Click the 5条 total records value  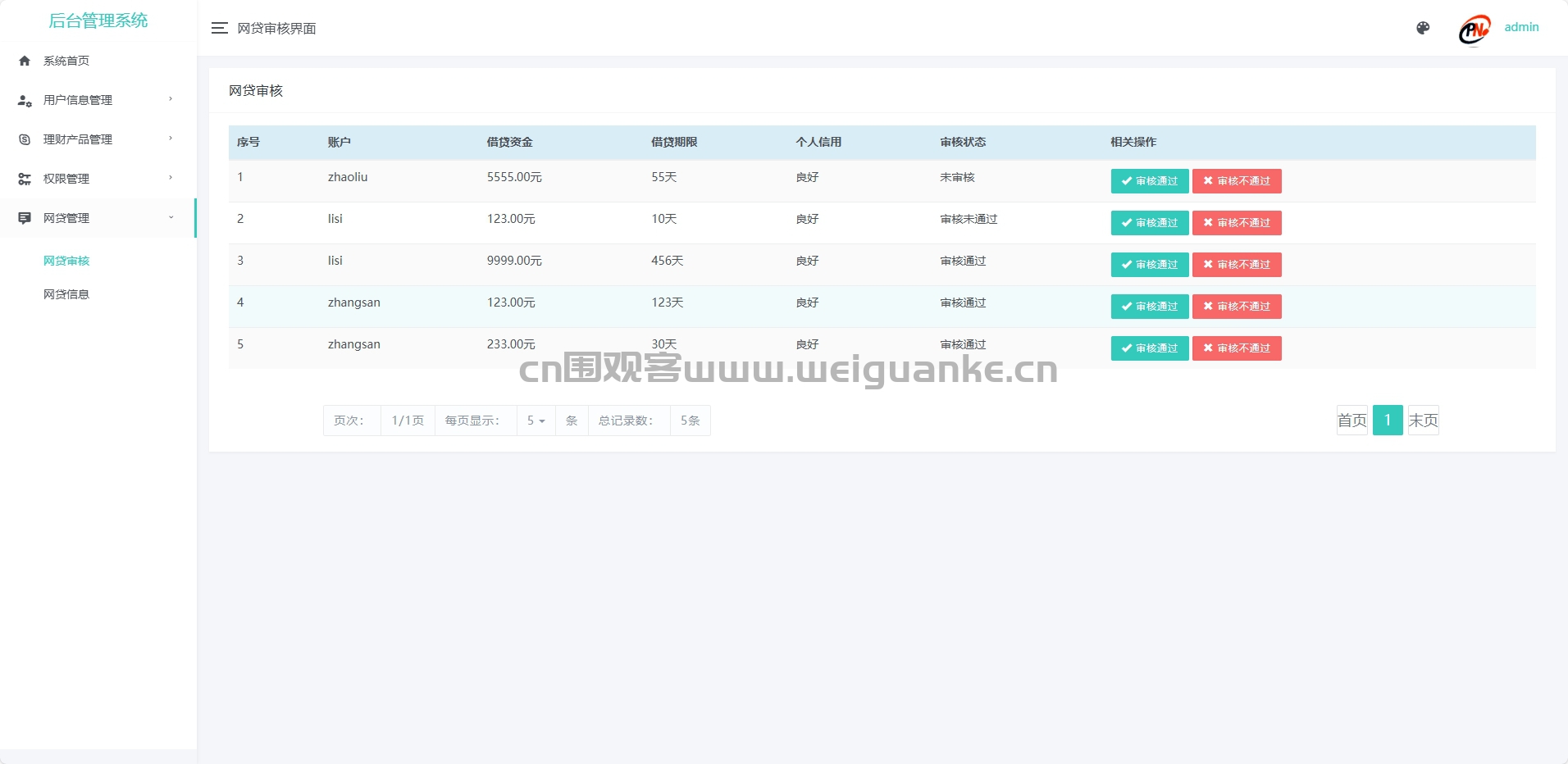point(691,421)
